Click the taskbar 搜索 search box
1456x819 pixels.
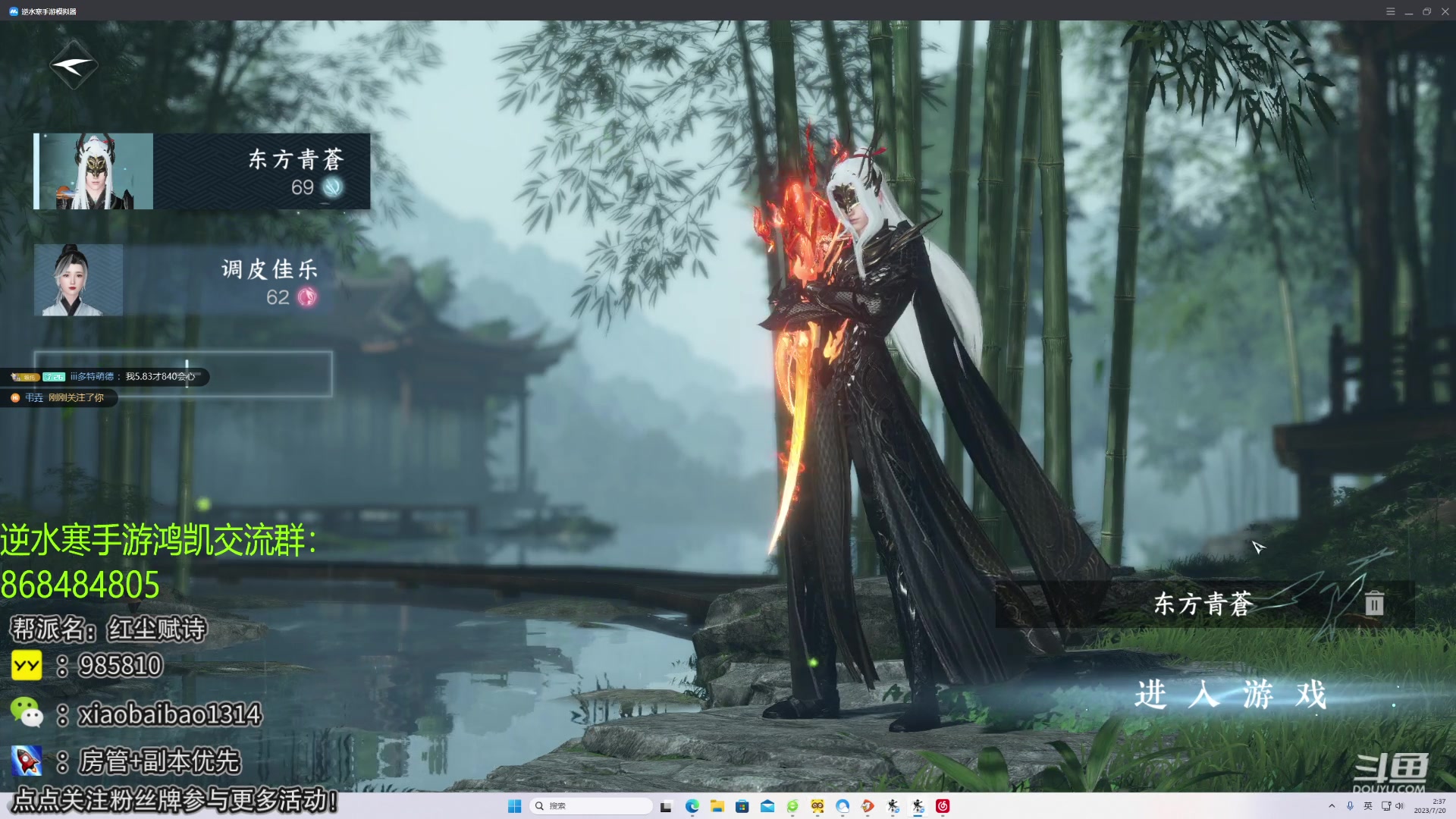[x=592, y=806]
